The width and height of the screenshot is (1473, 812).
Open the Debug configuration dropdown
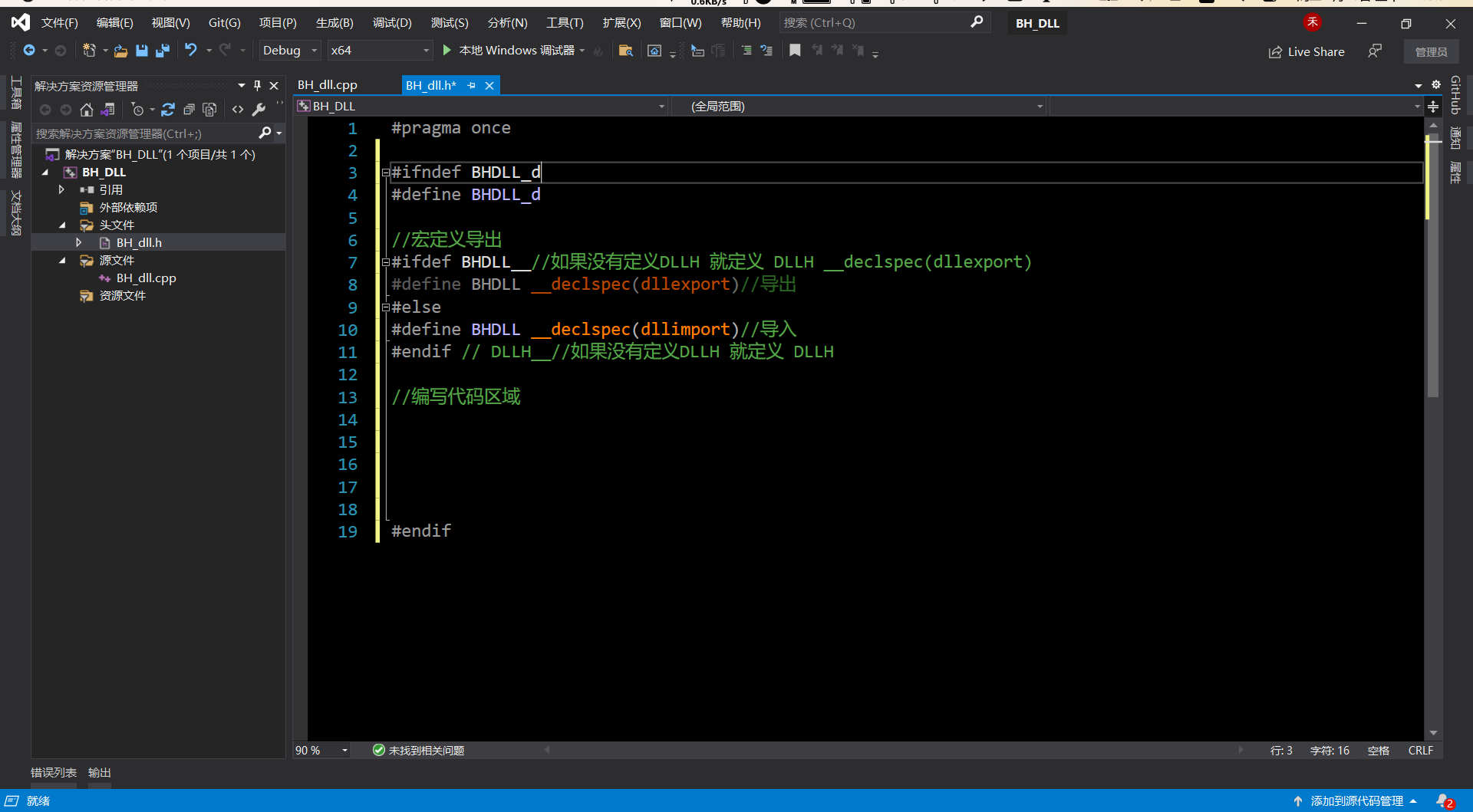288,50
